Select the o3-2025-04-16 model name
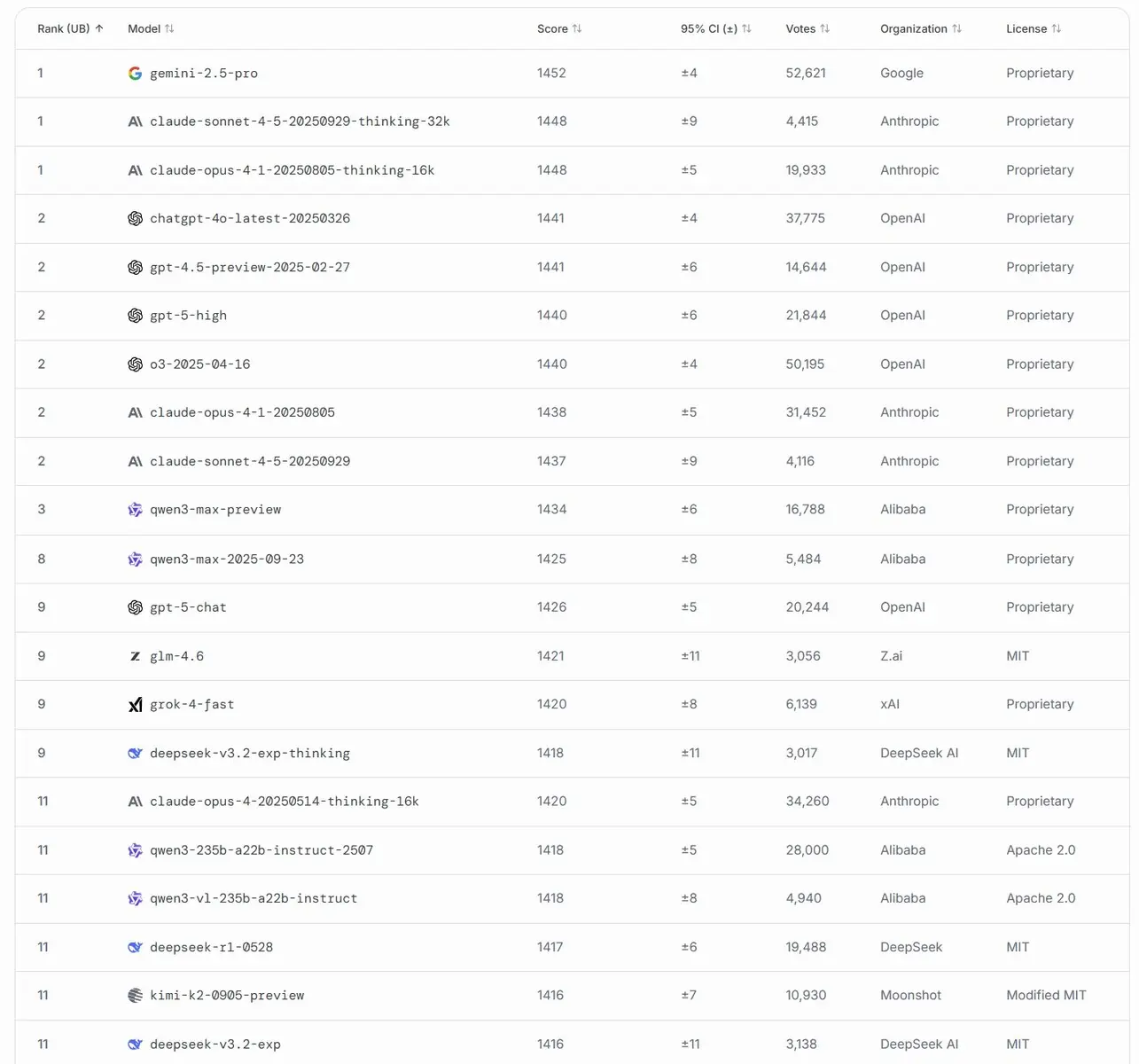1139x1064 pixels. [x=200, y=364]
